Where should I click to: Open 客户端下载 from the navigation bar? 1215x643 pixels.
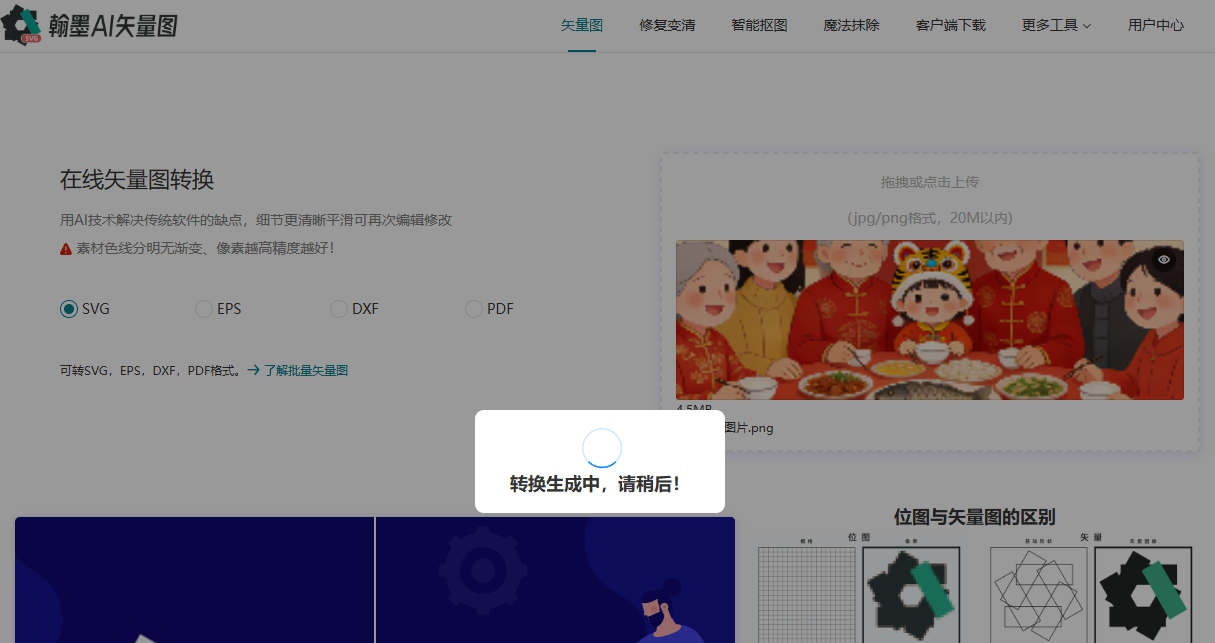coord(951,25)
